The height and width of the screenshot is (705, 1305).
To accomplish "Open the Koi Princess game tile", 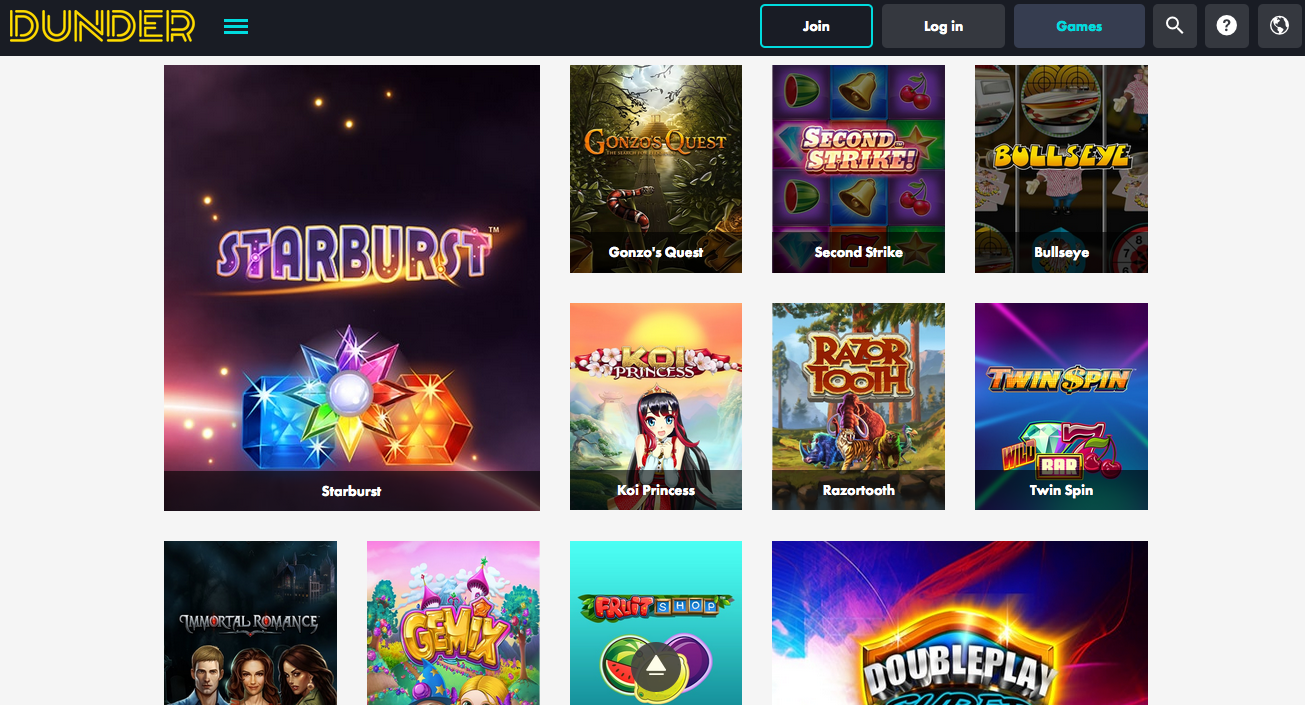I will [656, 406].
